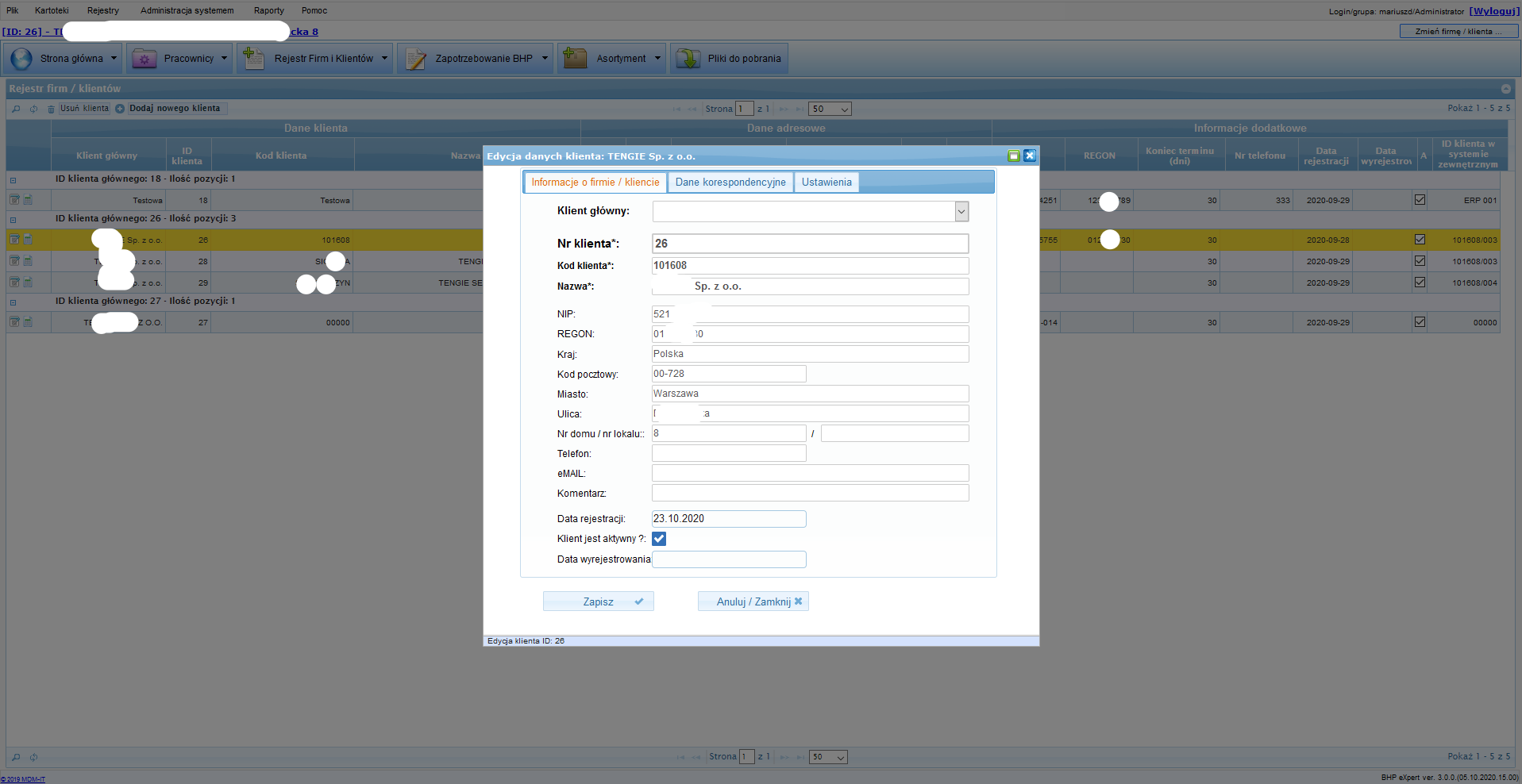
Task: Open bottom pager page-size dropdown showing 50
Action: 828,757
